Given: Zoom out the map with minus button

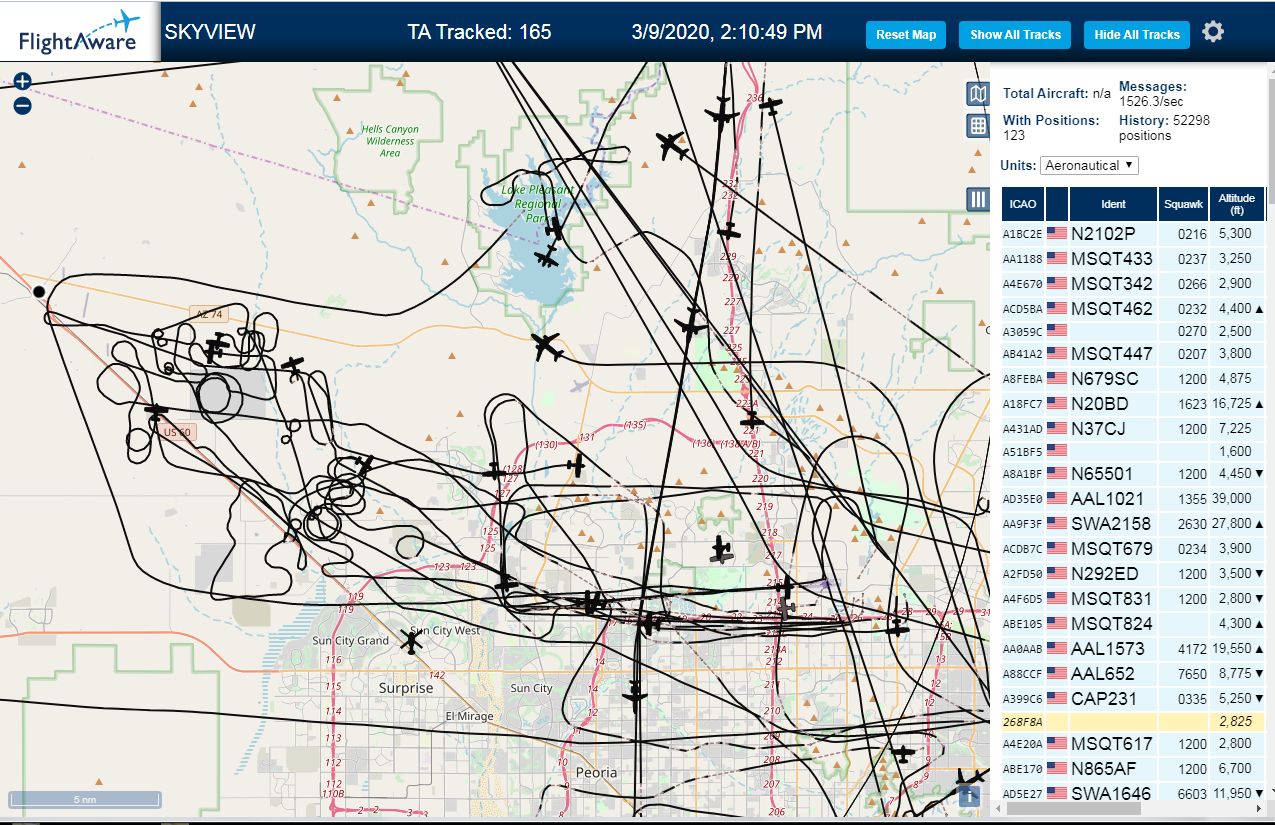Looking at the screenshot, I should (22, 105).
